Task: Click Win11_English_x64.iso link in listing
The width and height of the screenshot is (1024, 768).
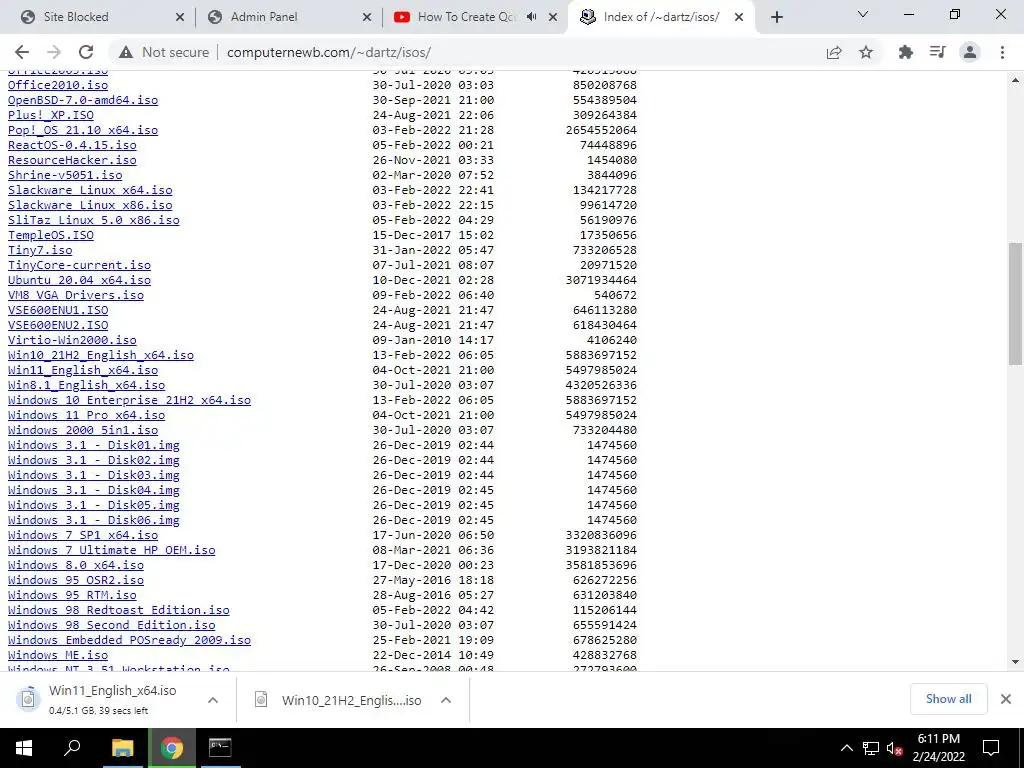Action: click(x=83, y=370)
